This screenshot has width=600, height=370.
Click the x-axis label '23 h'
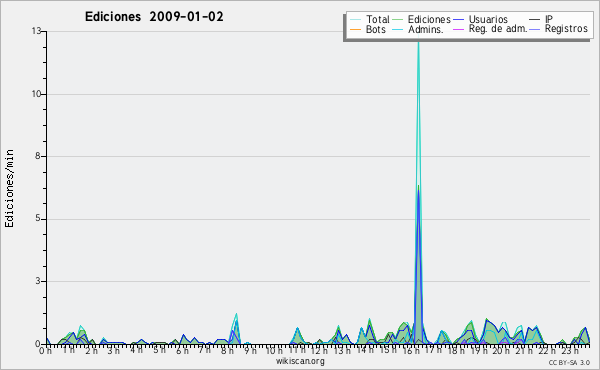[570, 351]
